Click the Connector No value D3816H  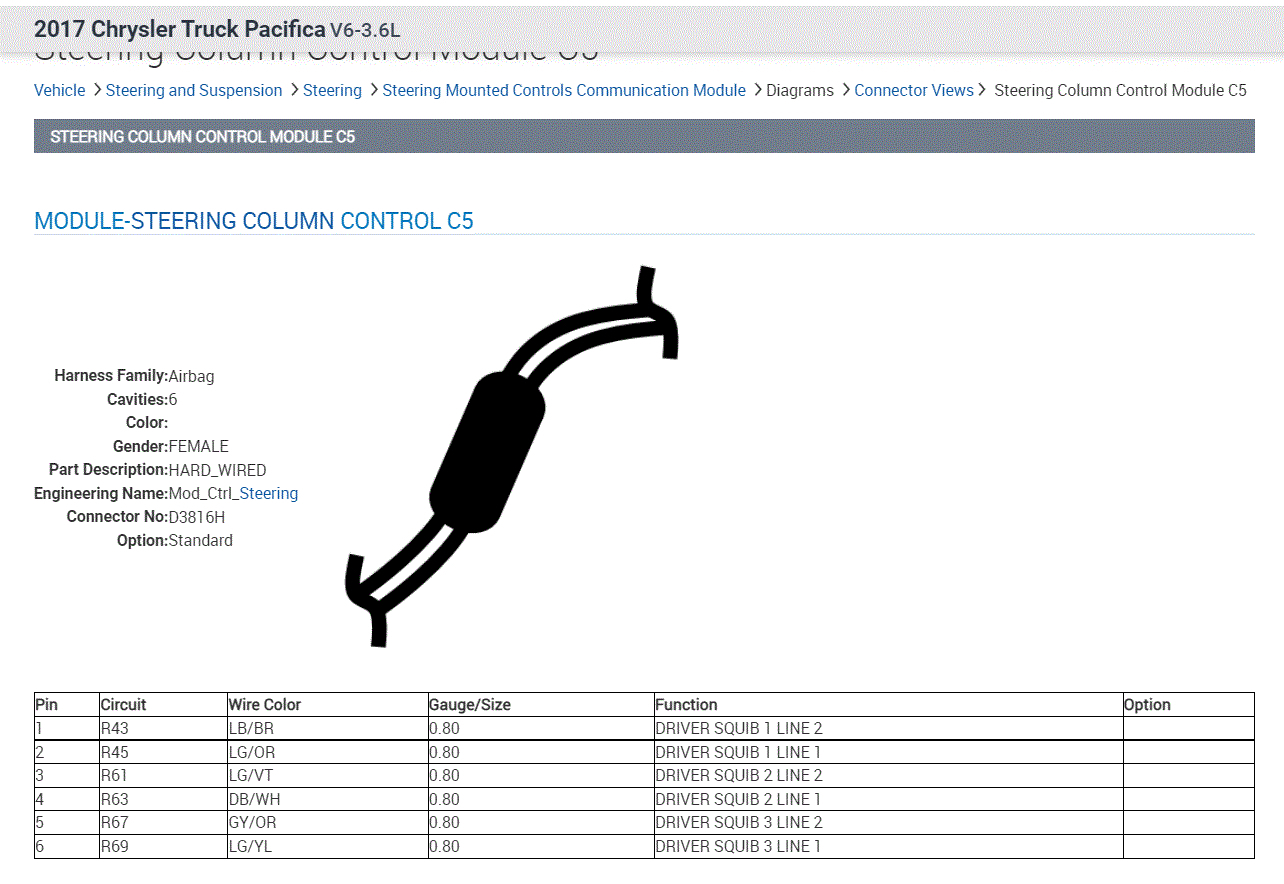(198, 517)
